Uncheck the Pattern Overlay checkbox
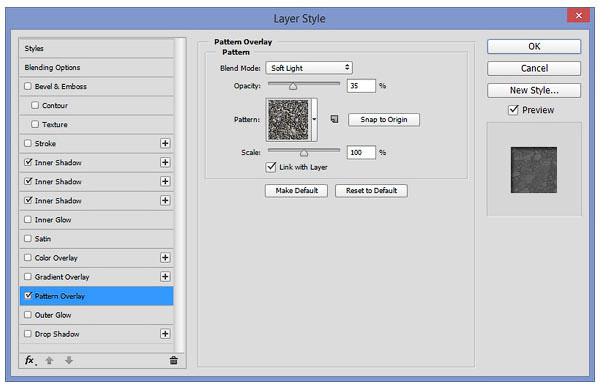 click(28, 296)
